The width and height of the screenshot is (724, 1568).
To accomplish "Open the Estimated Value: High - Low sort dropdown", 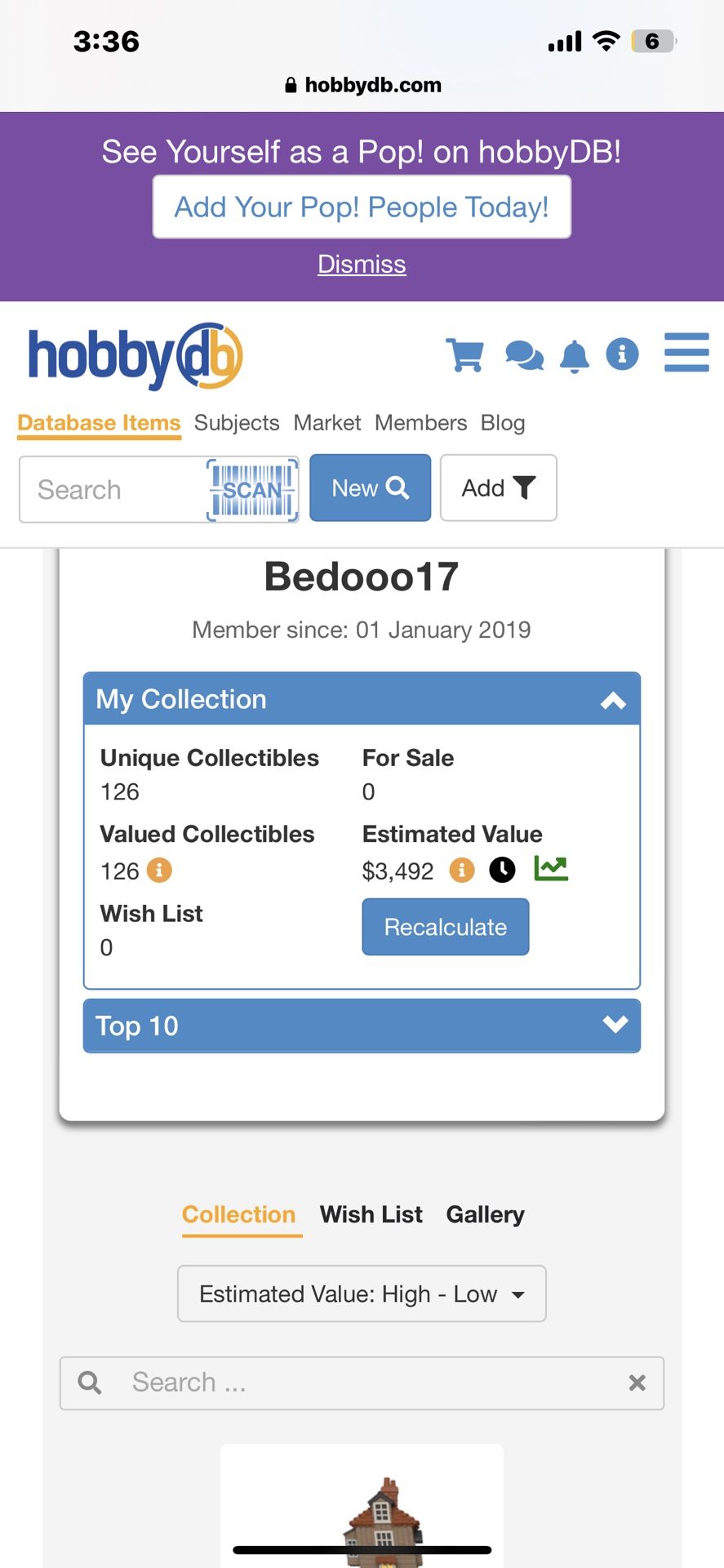I will pyautogui.click(x=362, y=1294).
